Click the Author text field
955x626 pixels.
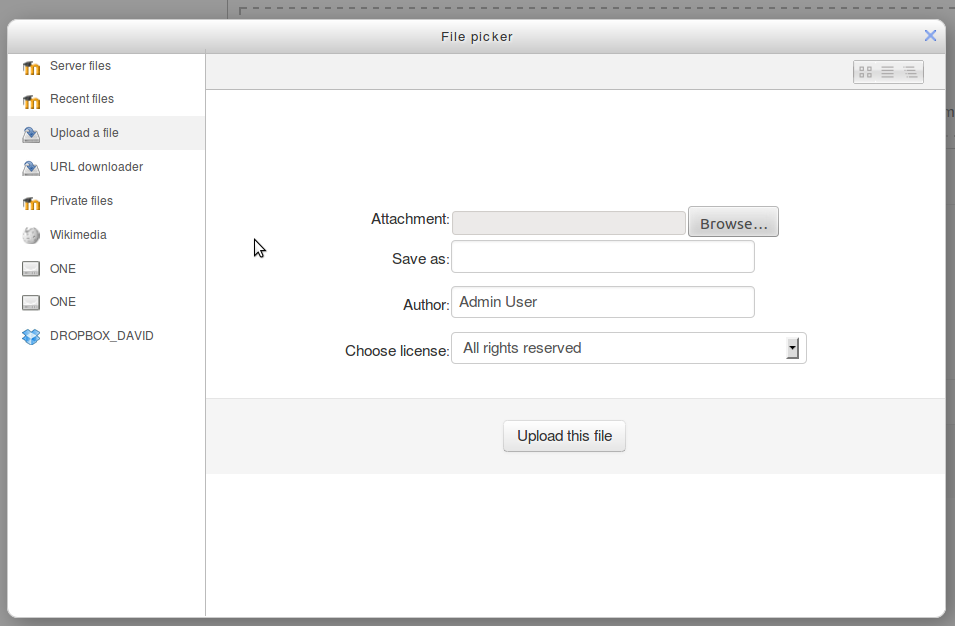pos(603,302)
